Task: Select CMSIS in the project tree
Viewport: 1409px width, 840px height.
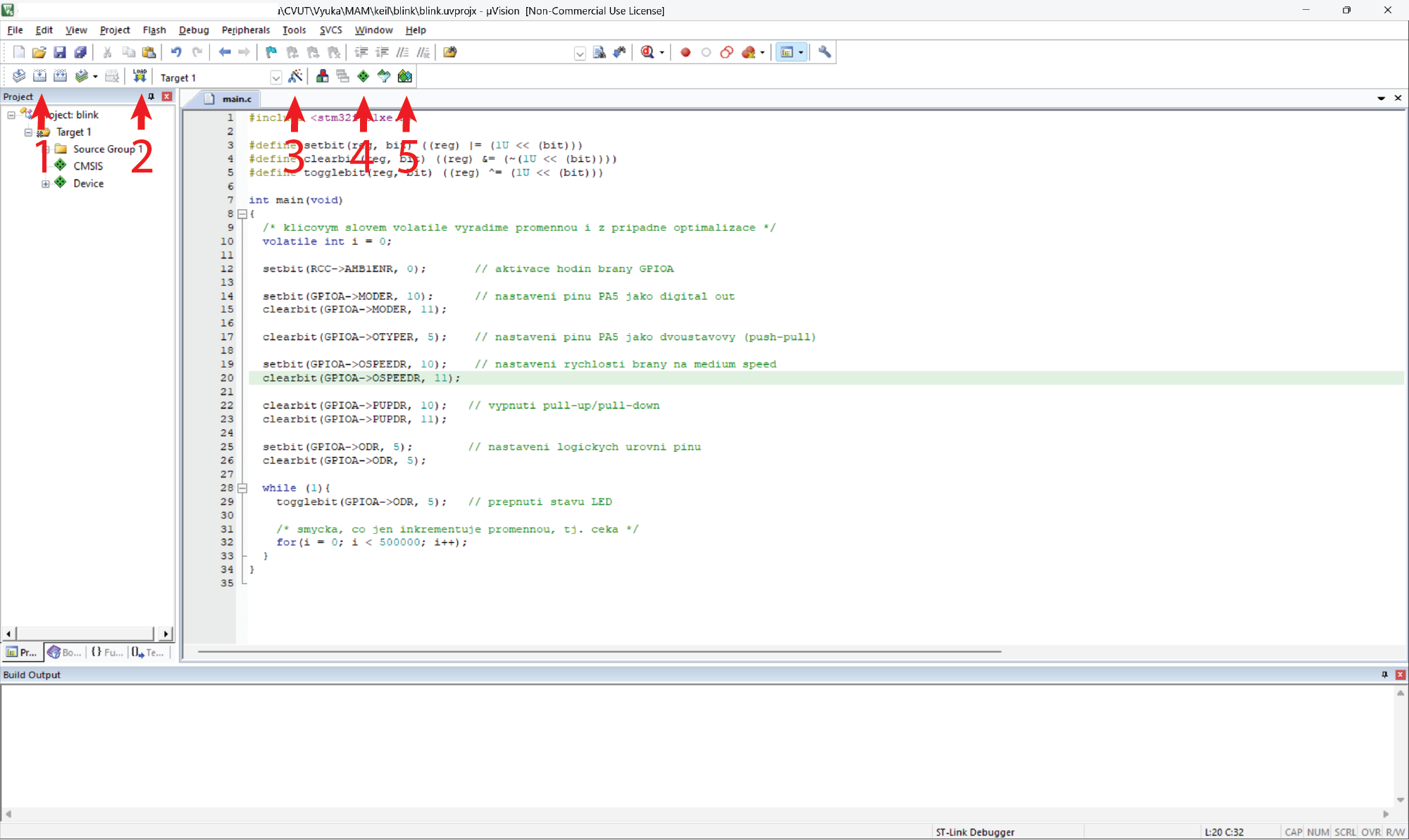Action: [87, 166]
